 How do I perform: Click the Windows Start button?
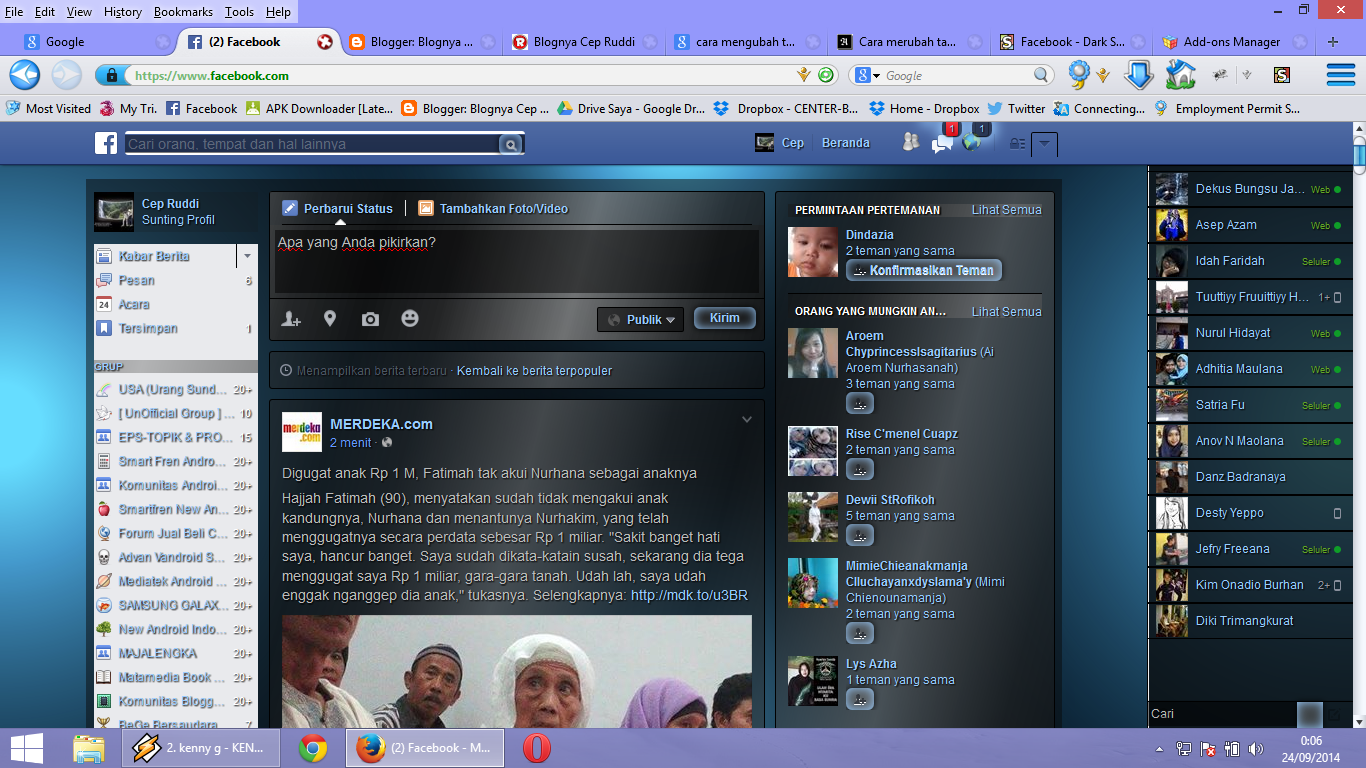tap(26, 748)
